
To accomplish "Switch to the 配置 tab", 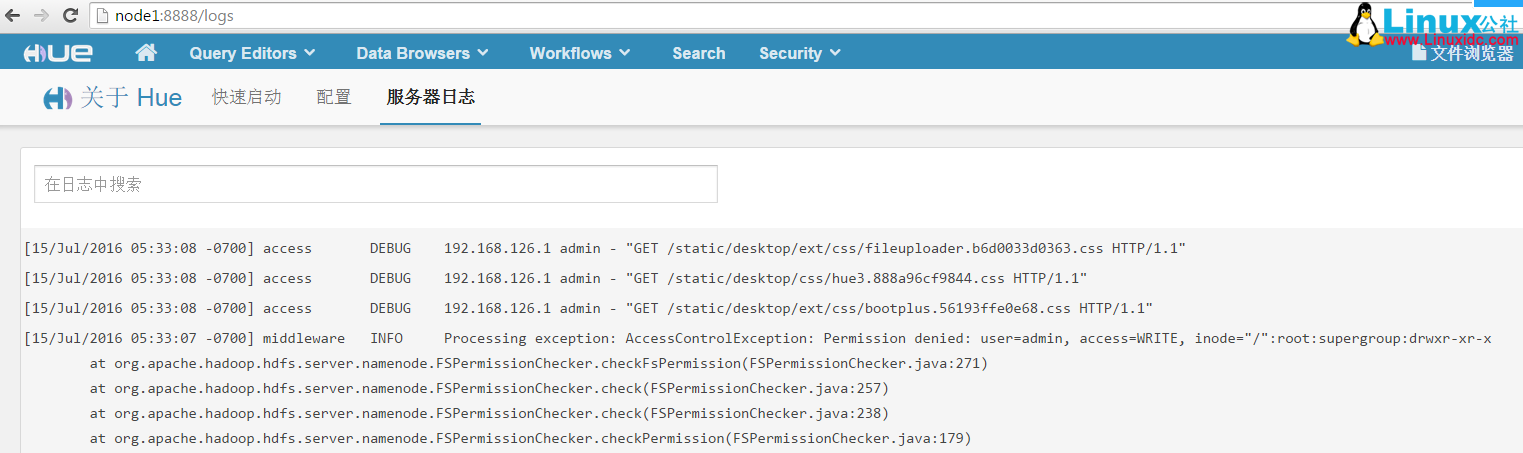I will pos(333,97).
